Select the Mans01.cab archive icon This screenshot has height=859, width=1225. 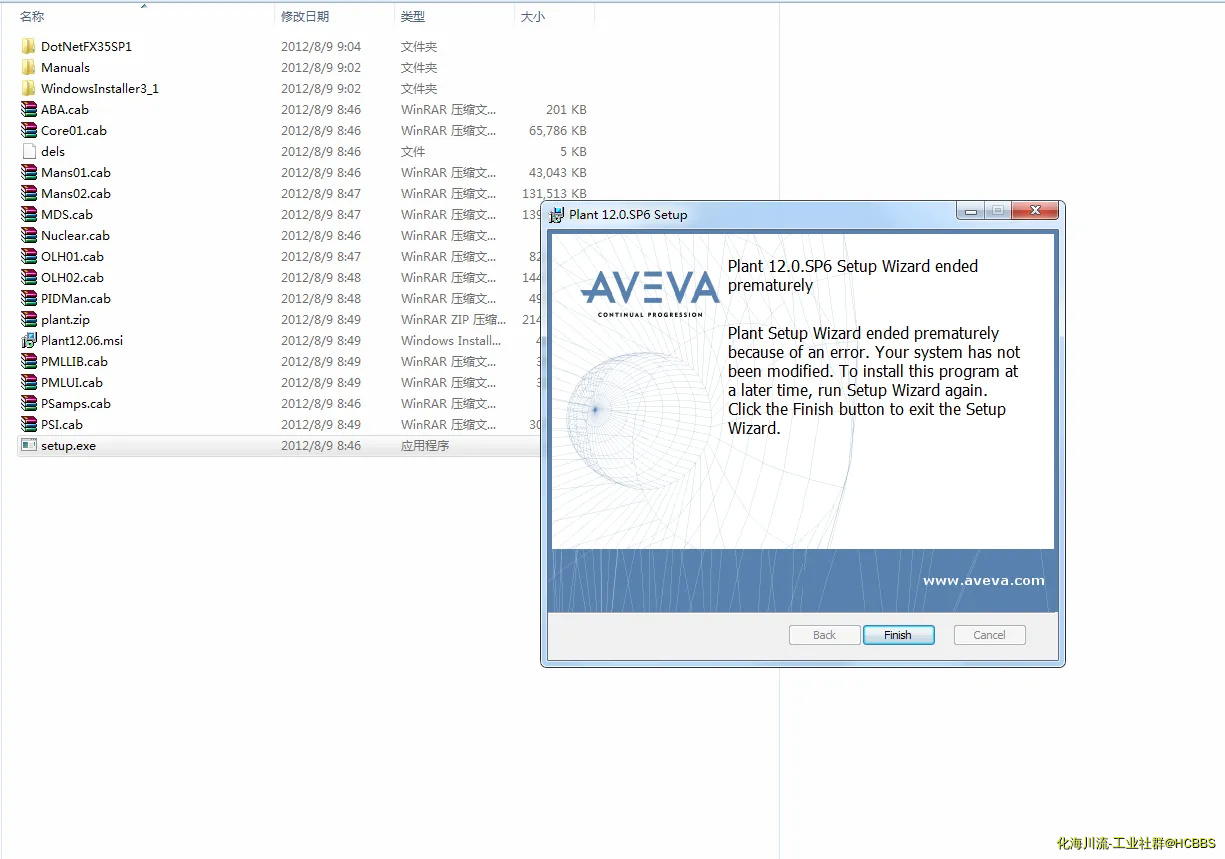[28, 172]
